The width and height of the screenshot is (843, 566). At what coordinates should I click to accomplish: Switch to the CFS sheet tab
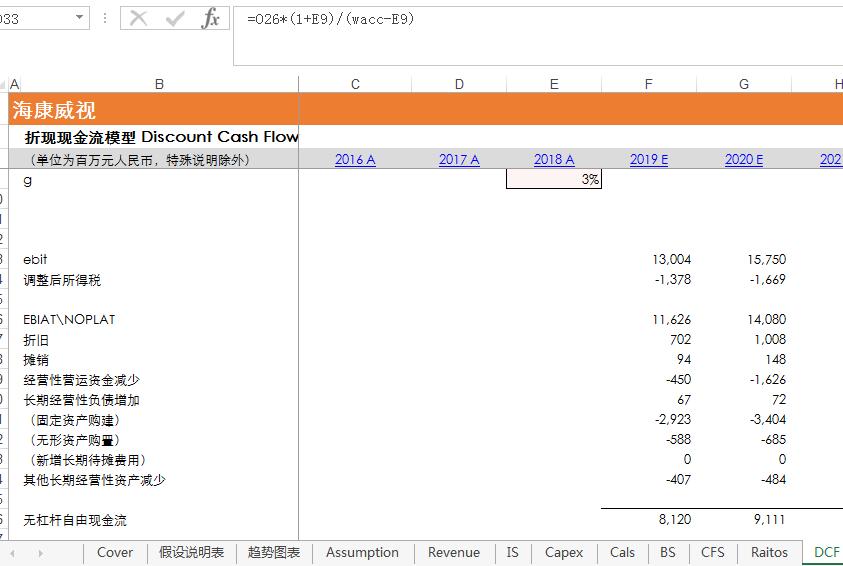712,553
